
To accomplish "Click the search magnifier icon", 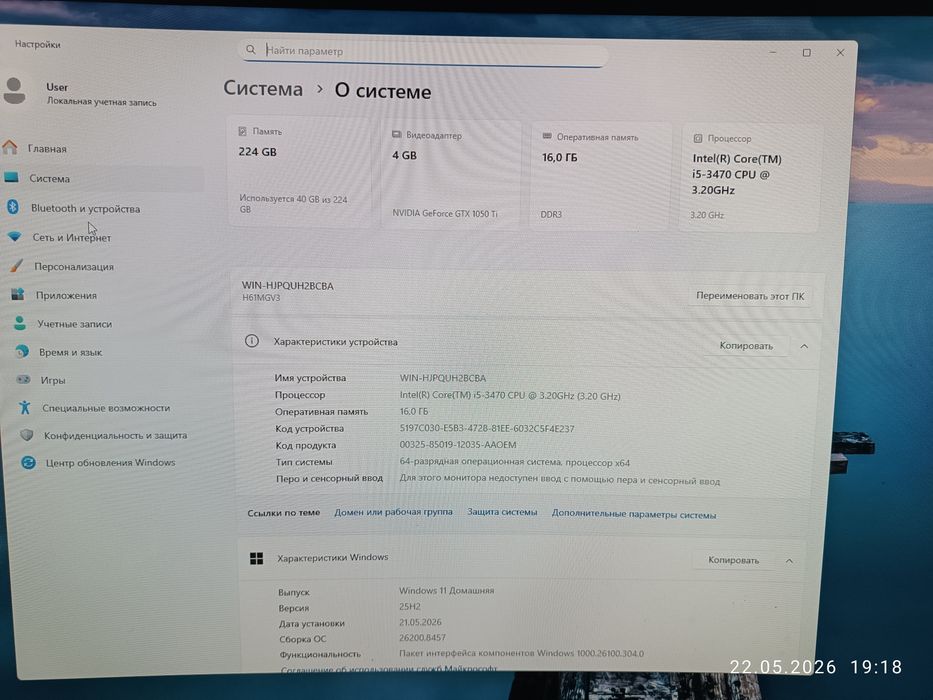I will pos(251,50).
